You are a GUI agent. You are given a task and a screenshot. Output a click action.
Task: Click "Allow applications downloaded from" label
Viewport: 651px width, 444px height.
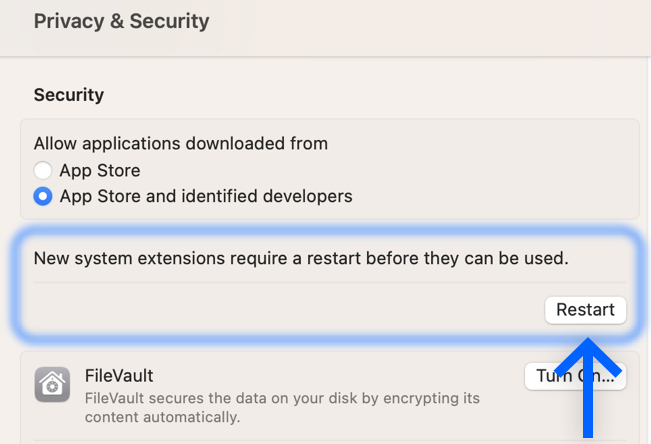[181, 144]
